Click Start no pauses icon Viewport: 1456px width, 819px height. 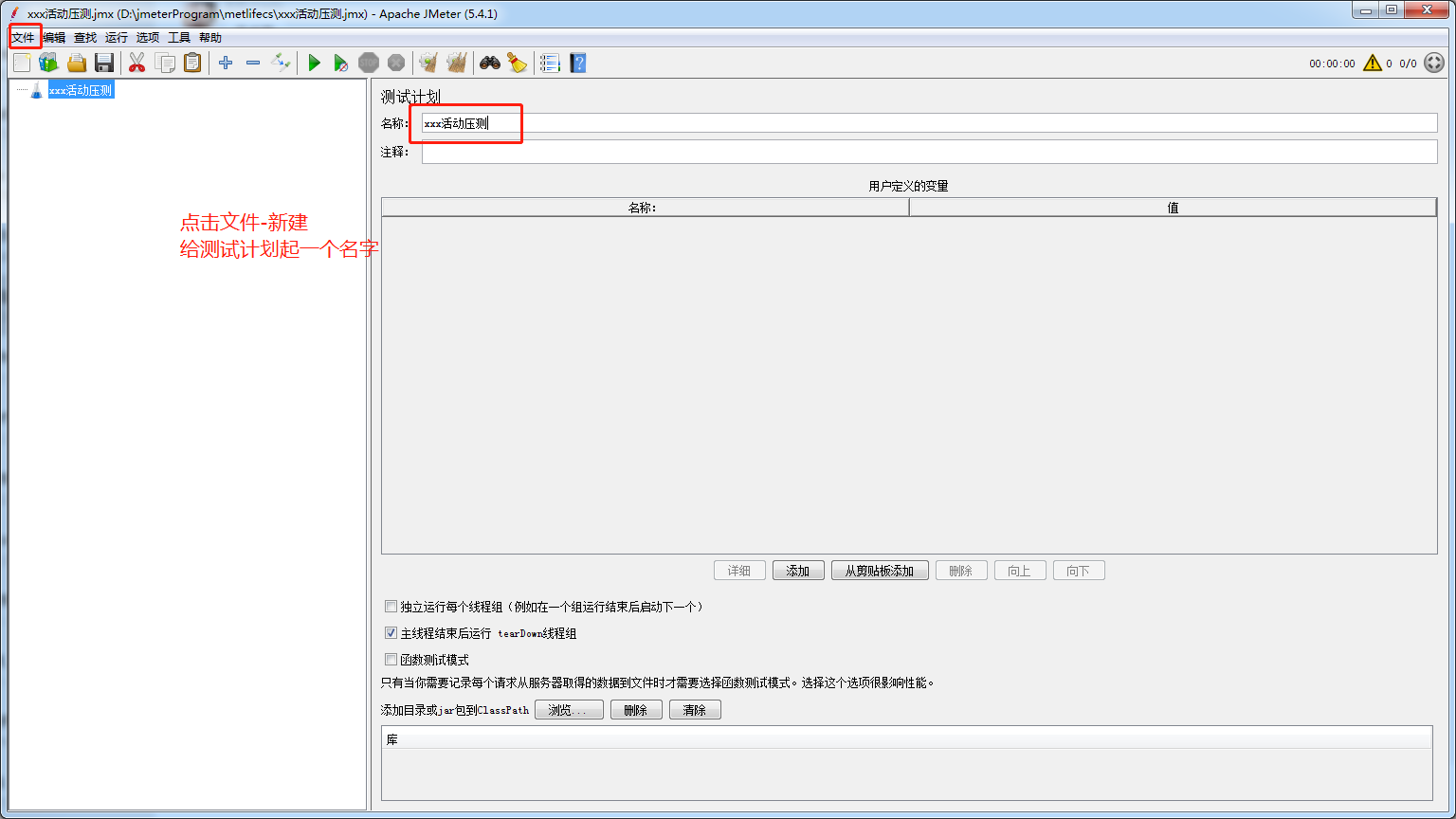tap(341, 63)
